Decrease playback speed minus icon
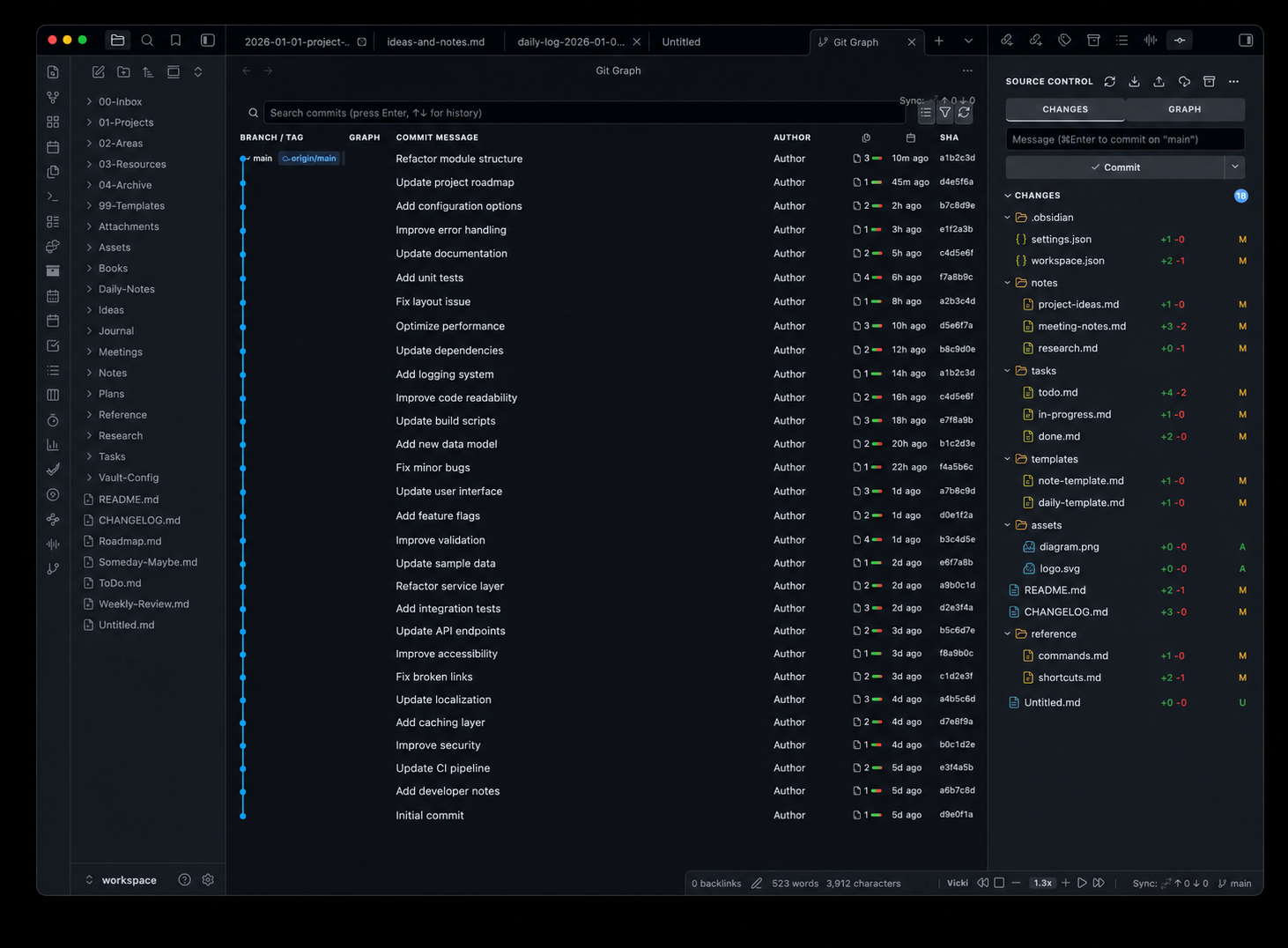The height and width of the screenshot is (948, 1288). click(1016, 883)
